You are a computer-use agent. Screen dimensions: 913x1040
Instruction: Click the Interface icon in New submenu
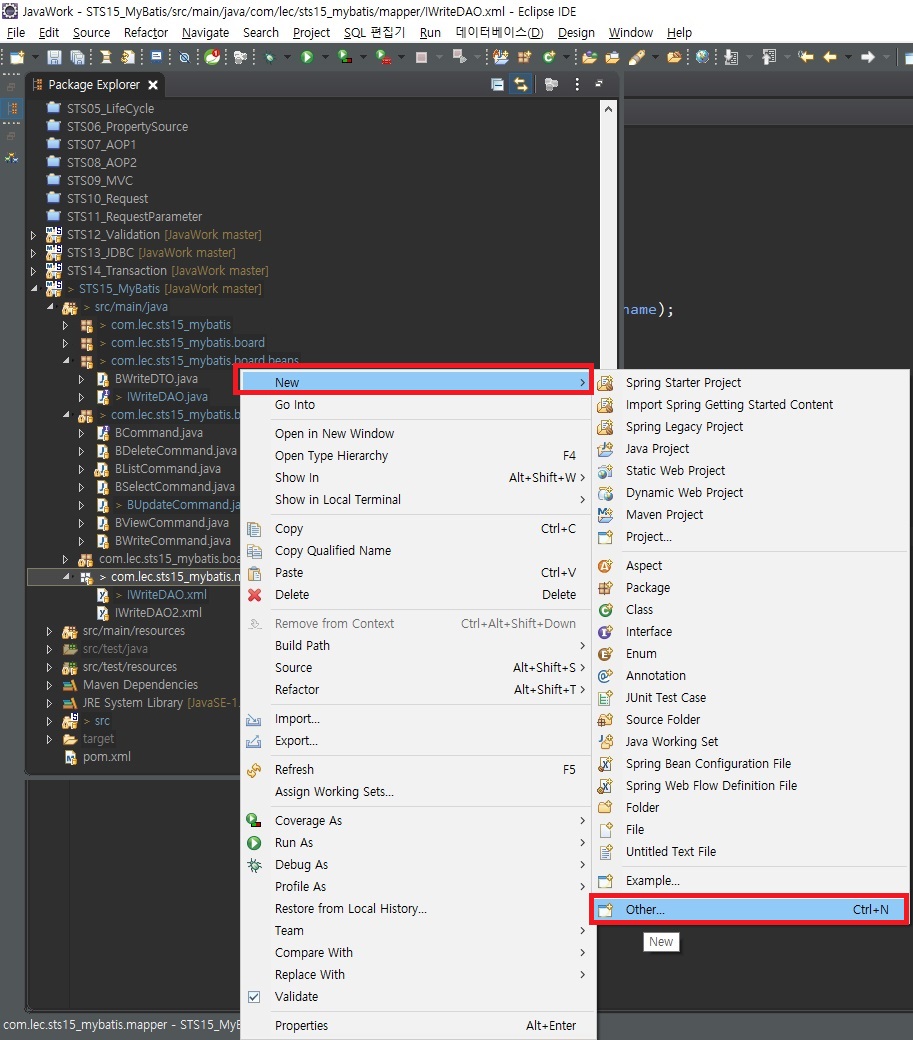pyautogui.click(x=605, y=632)
